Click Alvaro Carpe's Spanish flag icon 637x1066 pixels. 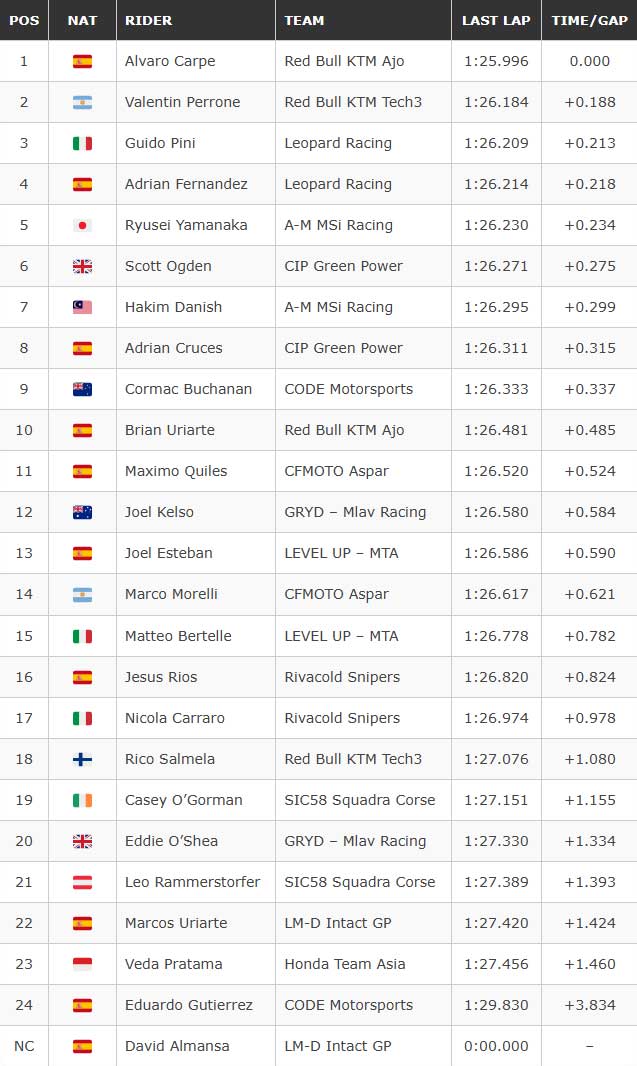(82, 62)
